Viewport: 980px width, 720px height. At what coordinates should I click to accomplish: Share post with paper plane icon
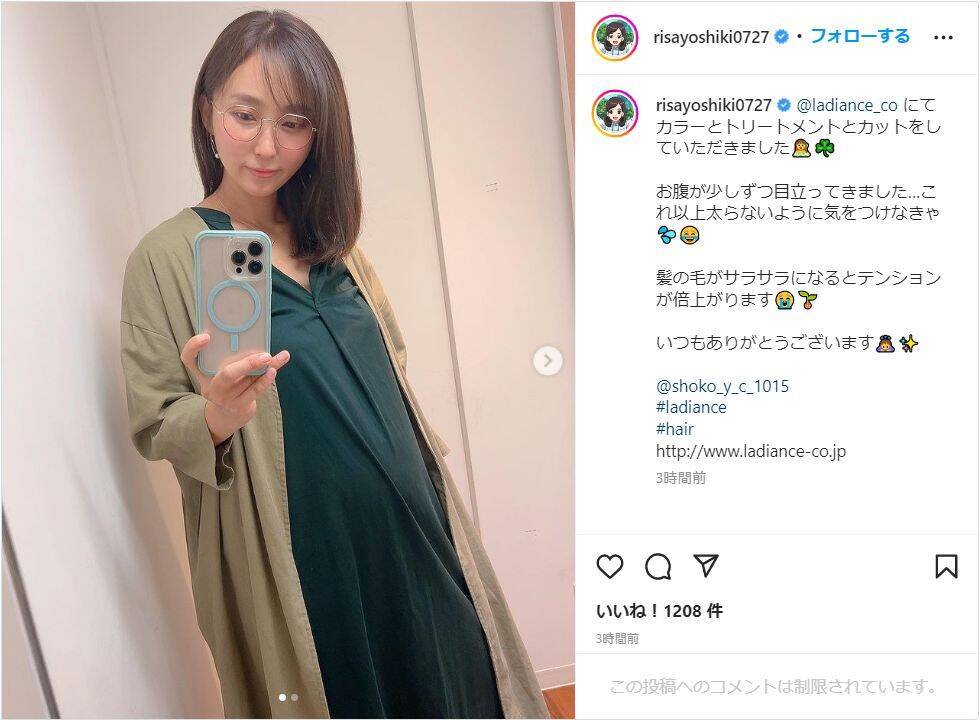point(706,566)
